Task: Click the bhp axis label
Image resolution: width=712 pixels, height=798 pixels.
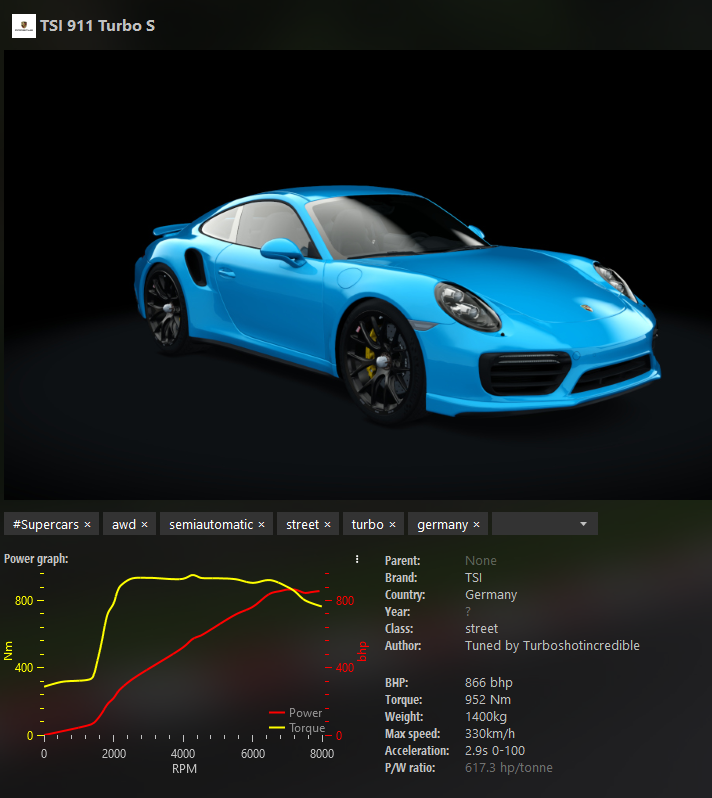Action: (x=362, y=651)
